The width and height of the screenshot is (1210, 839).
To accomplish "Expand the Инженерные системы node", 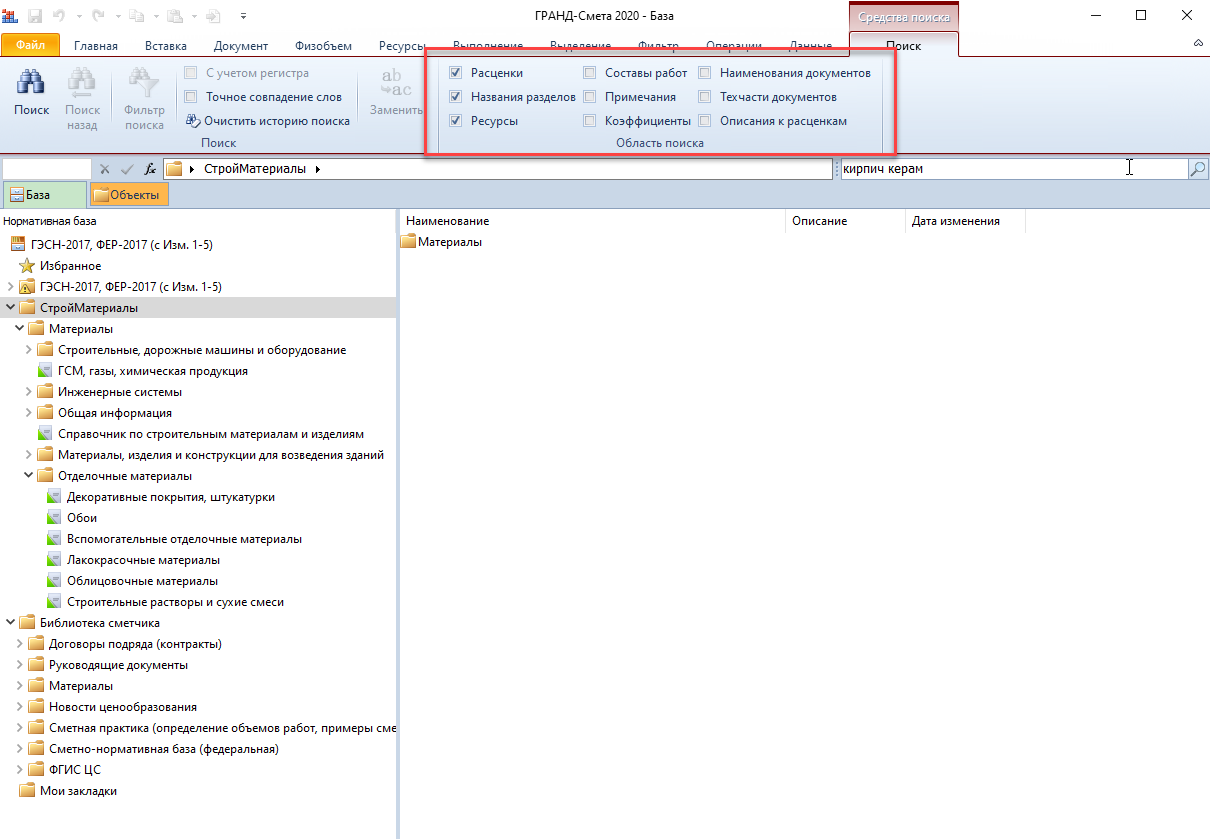I will coord(28,392).
